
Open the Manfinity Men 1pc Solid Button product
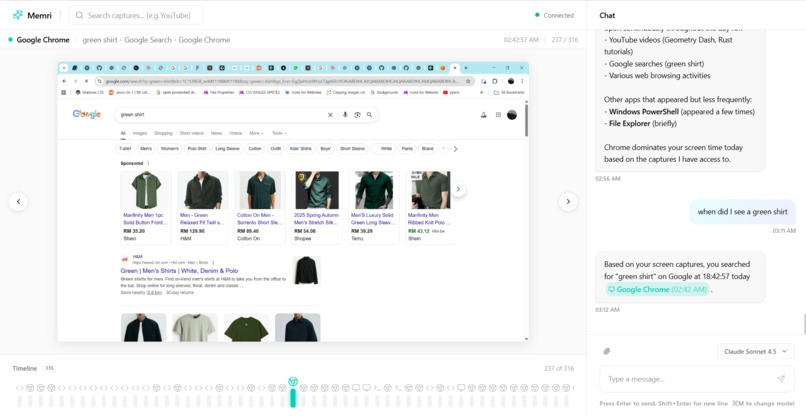coord(146,207)
